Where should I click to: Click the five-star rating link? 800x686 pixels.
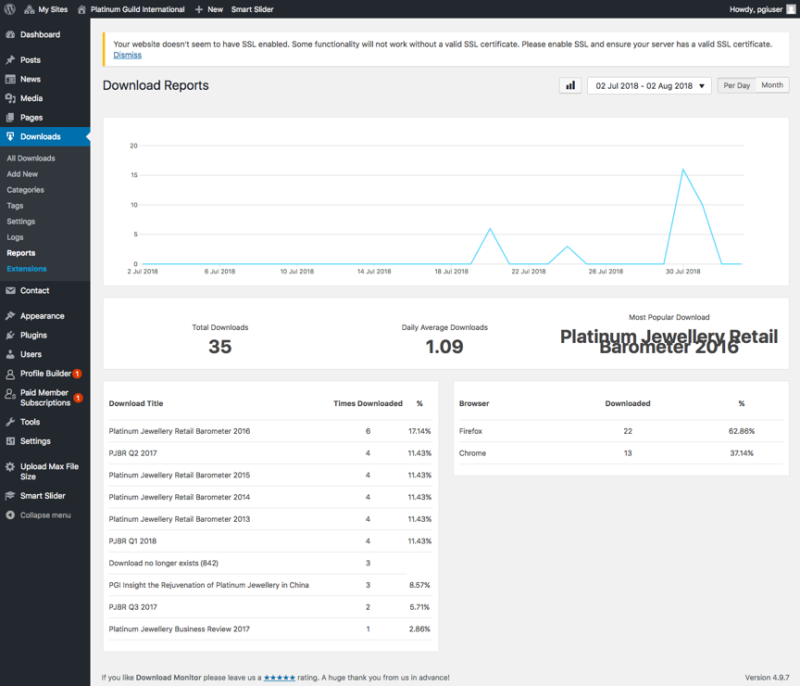tap(279, 677)
